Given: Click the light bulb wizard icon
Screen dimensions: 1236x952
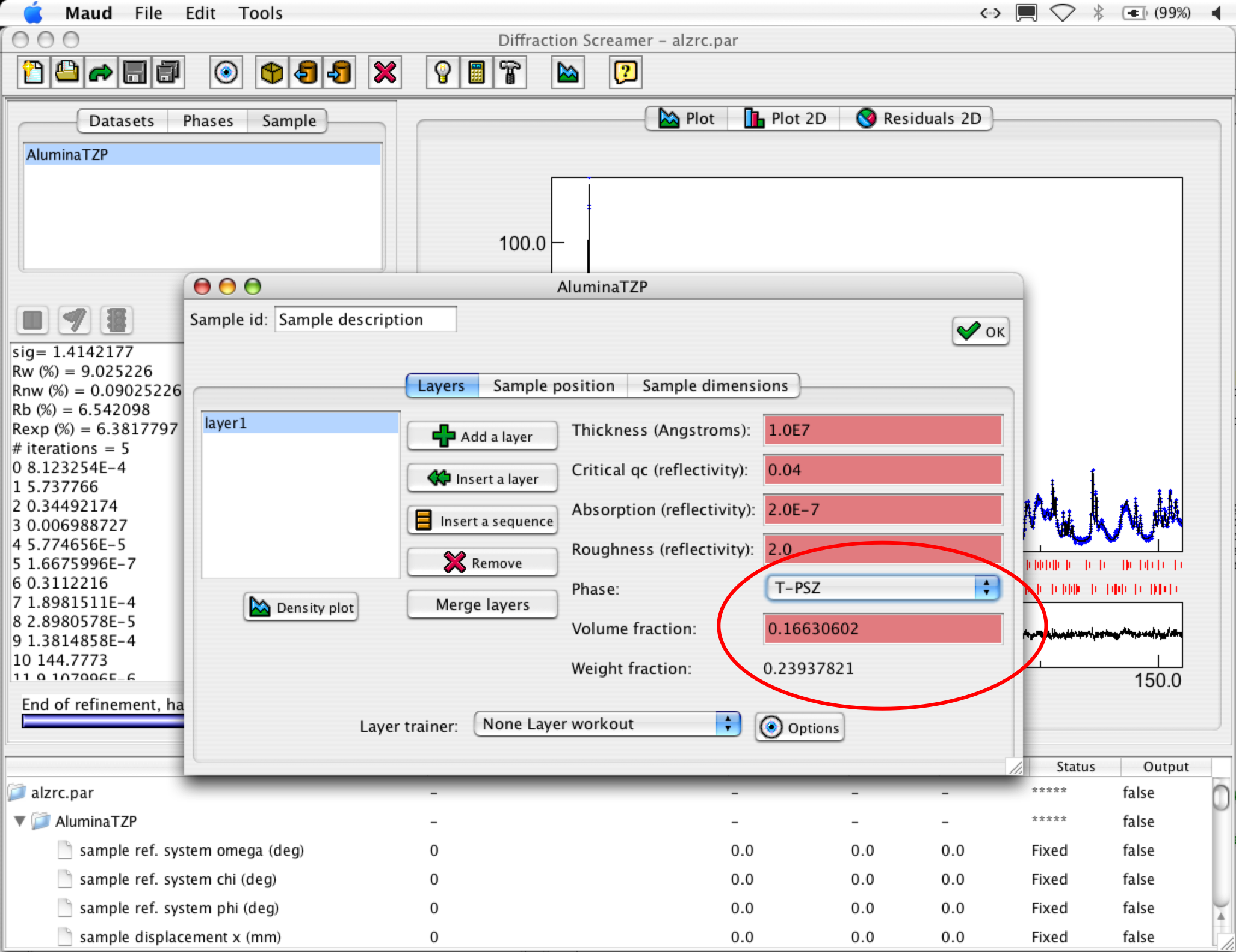Looking at the screenshot, I should coord(443,73).
